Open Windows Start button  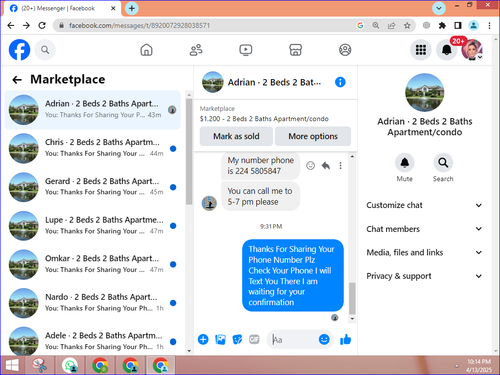[x=12, y=366]
